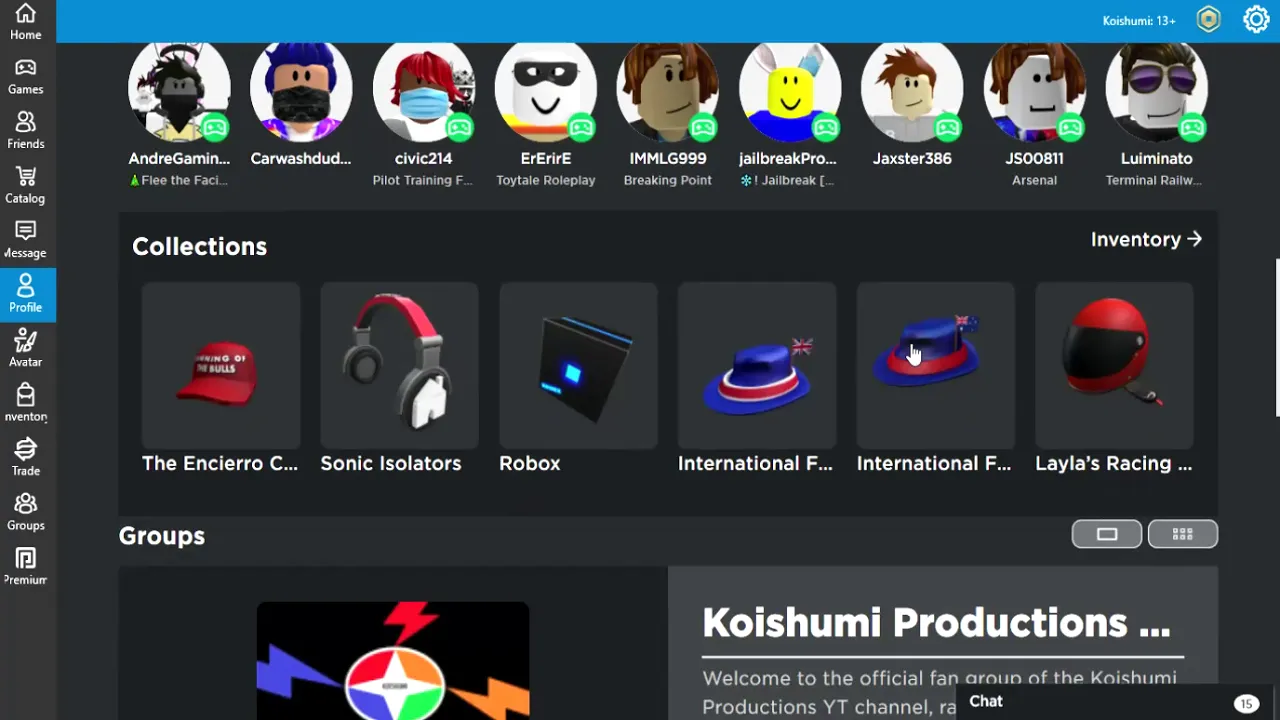Open Sonic Isolators headphones thumbnail

pos(399,365)
